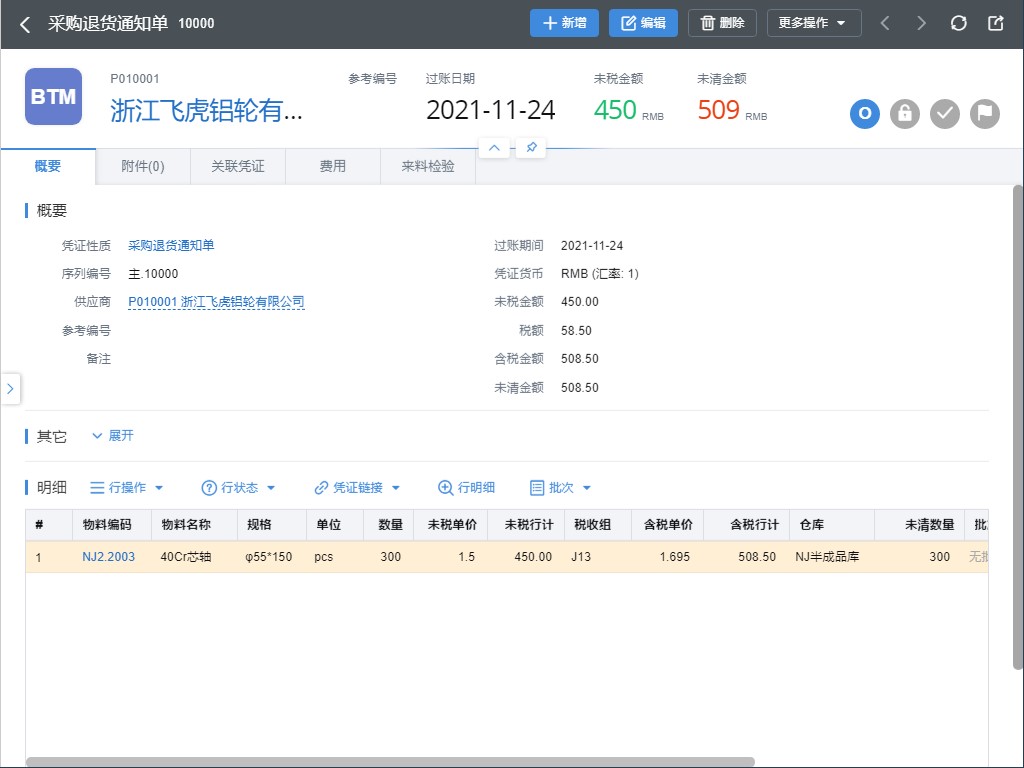Click the 仓库 column header
1024x768 pixels.
pos(832,525)
